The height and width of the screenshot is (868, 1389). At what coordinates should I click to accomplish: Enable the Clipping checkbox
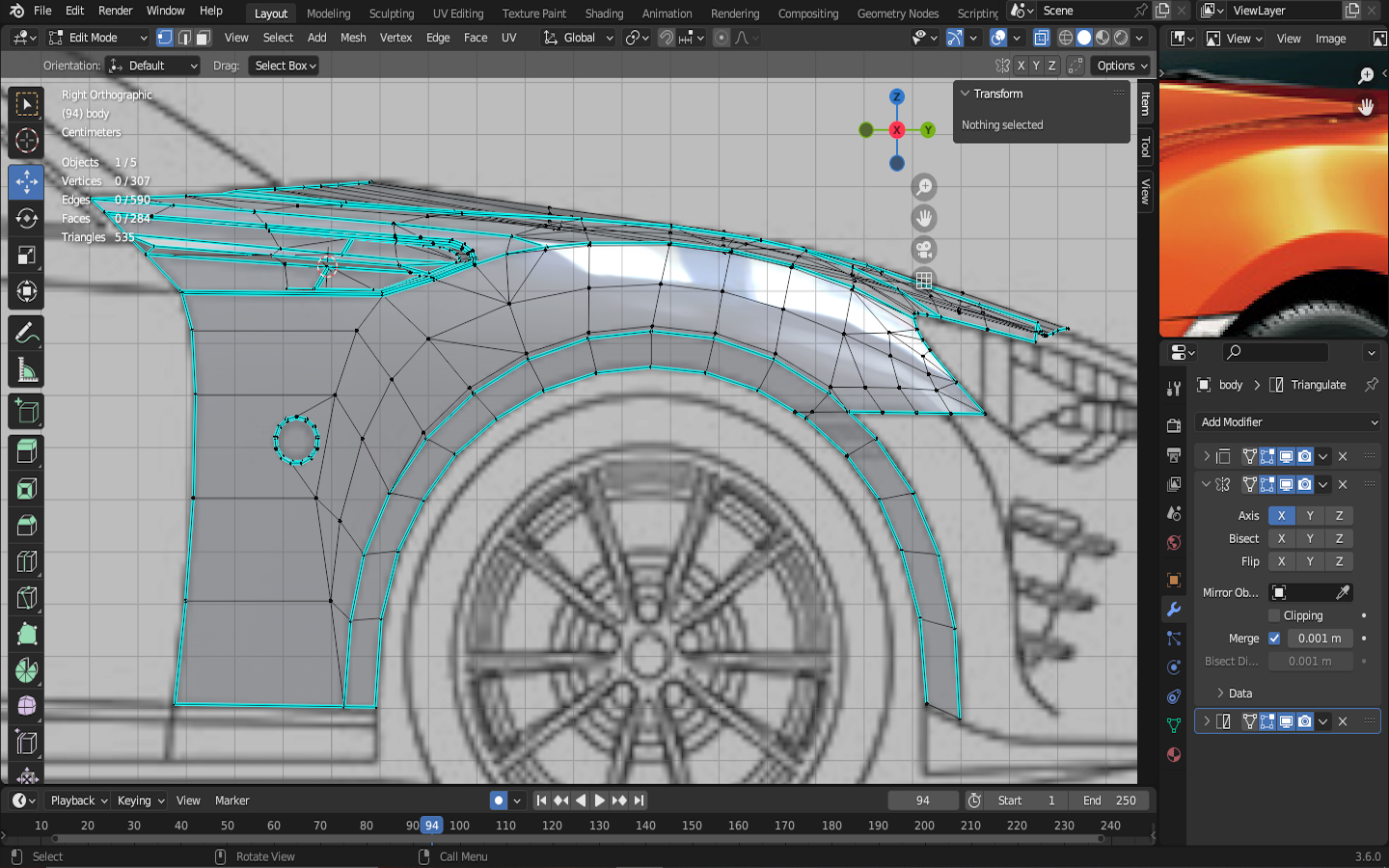pyautogui.click(x=1274, y=615)
